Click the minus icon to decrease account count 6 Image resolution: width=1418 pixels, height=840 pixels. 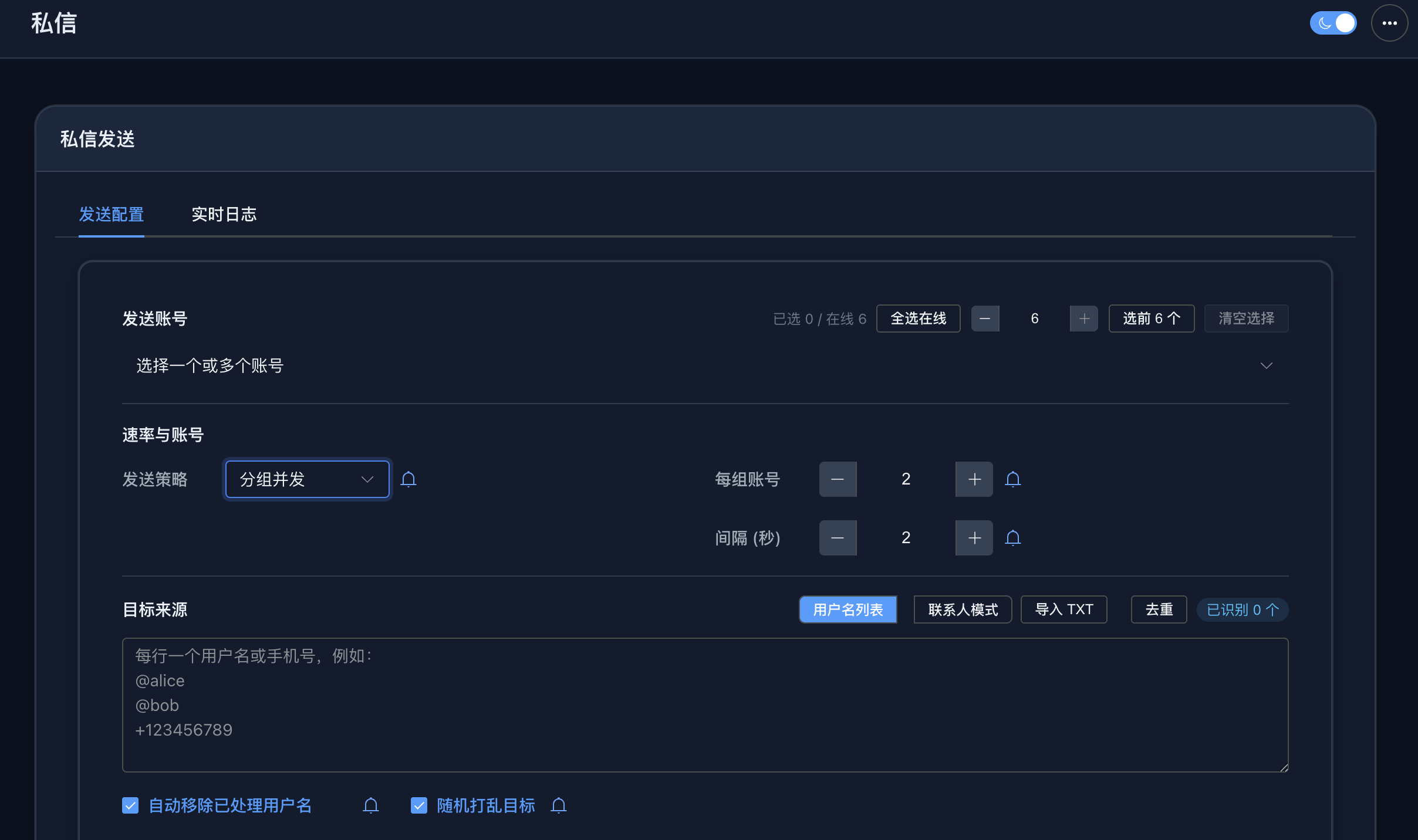[985, 318]
